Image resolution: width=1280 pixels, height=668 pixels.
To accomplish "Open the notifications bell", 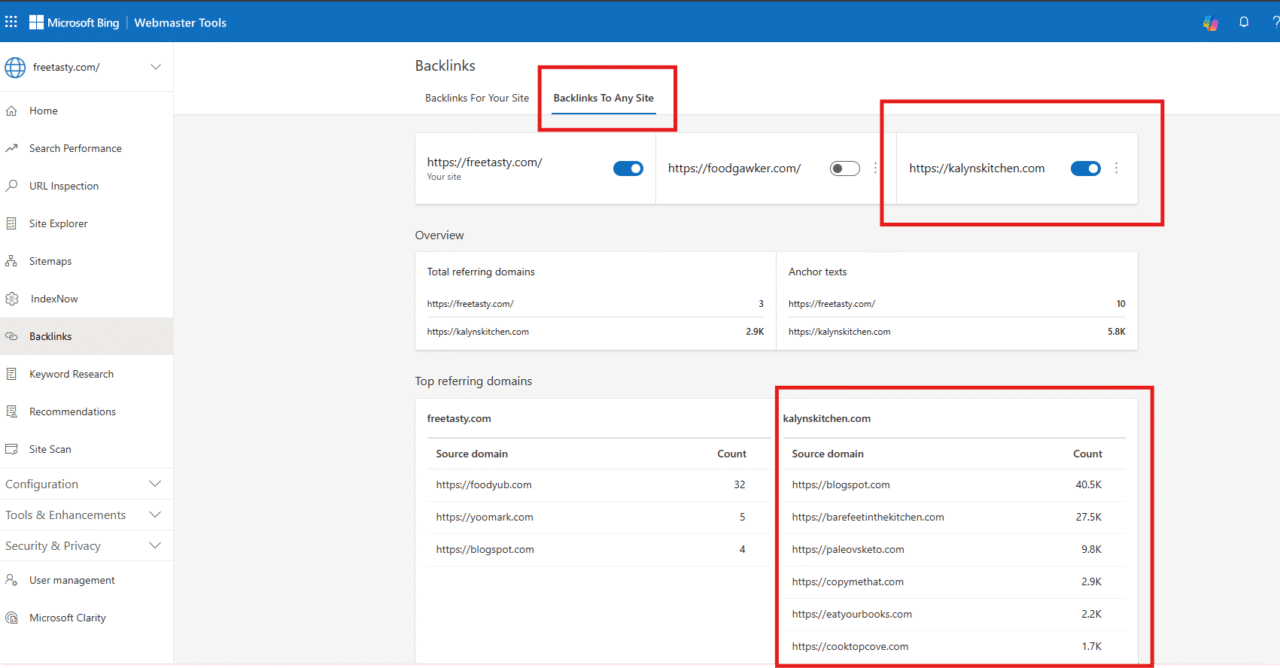I will [1244, 22].
